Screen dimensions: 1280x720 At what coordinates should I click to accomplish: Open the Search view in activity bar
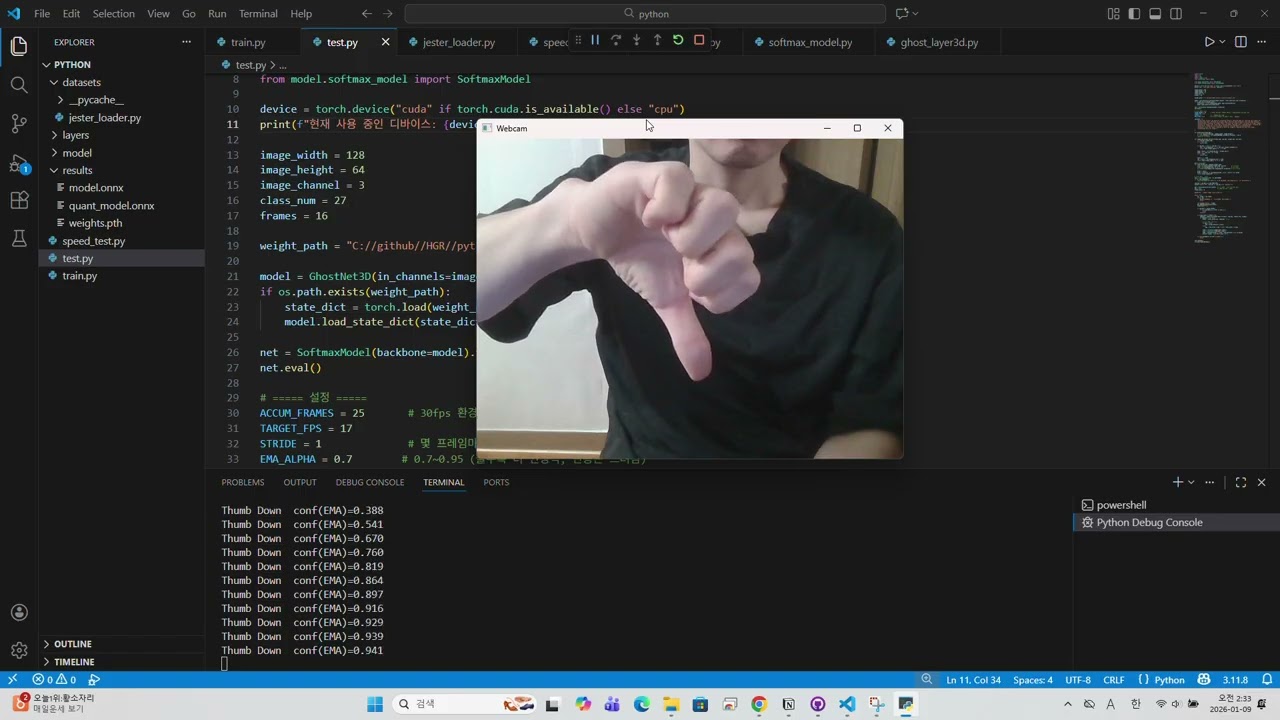pyautogui.click(x=19, y=85)
